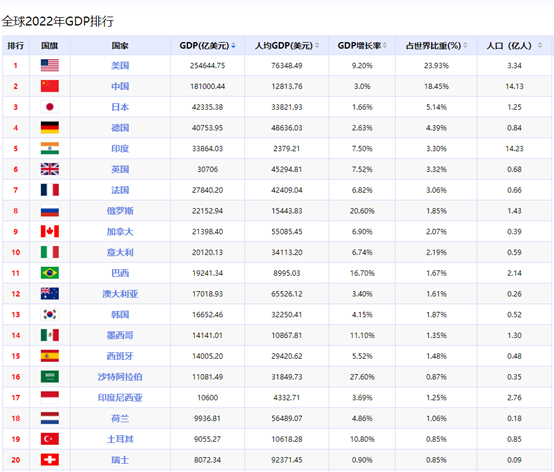Open the 西班牙 country link

tap(120, 356)
